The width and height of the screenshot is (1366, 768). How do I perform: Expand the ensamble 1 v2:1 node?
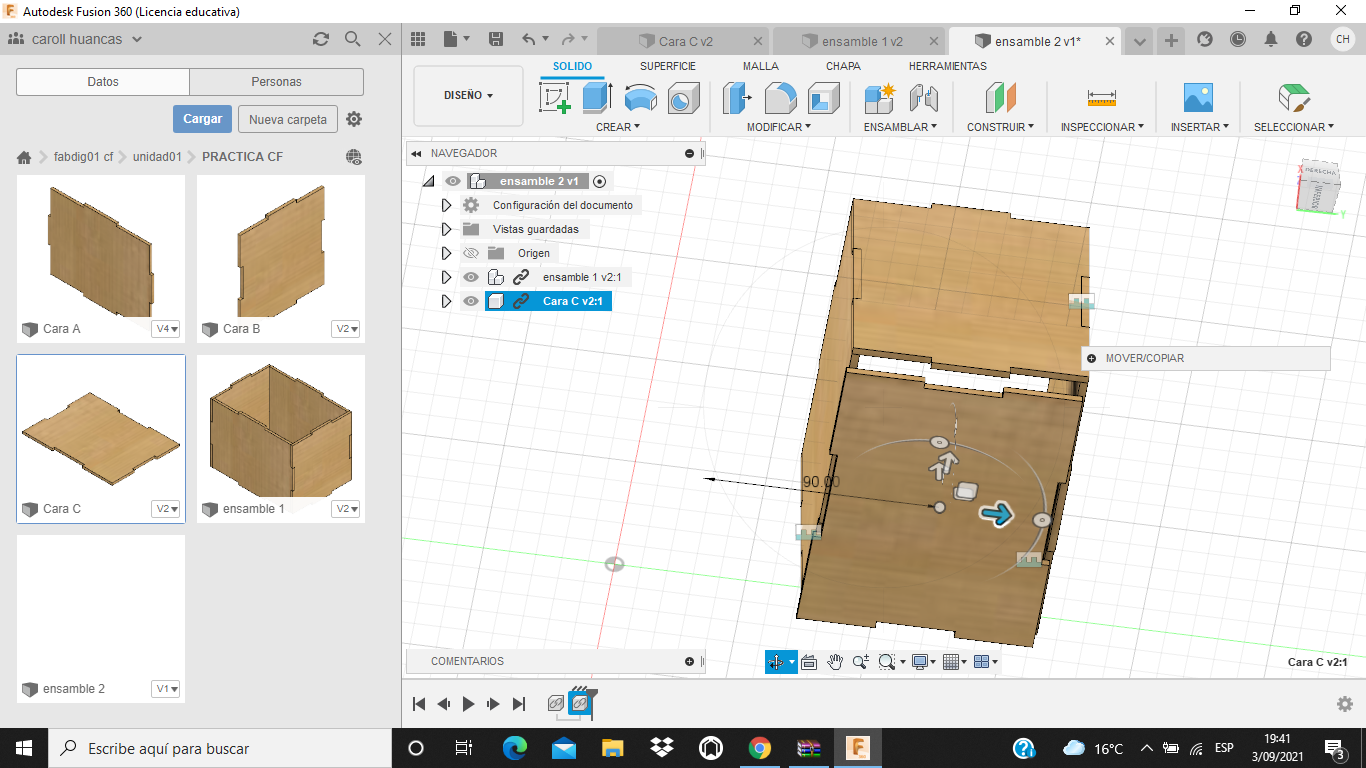[447, 277]
